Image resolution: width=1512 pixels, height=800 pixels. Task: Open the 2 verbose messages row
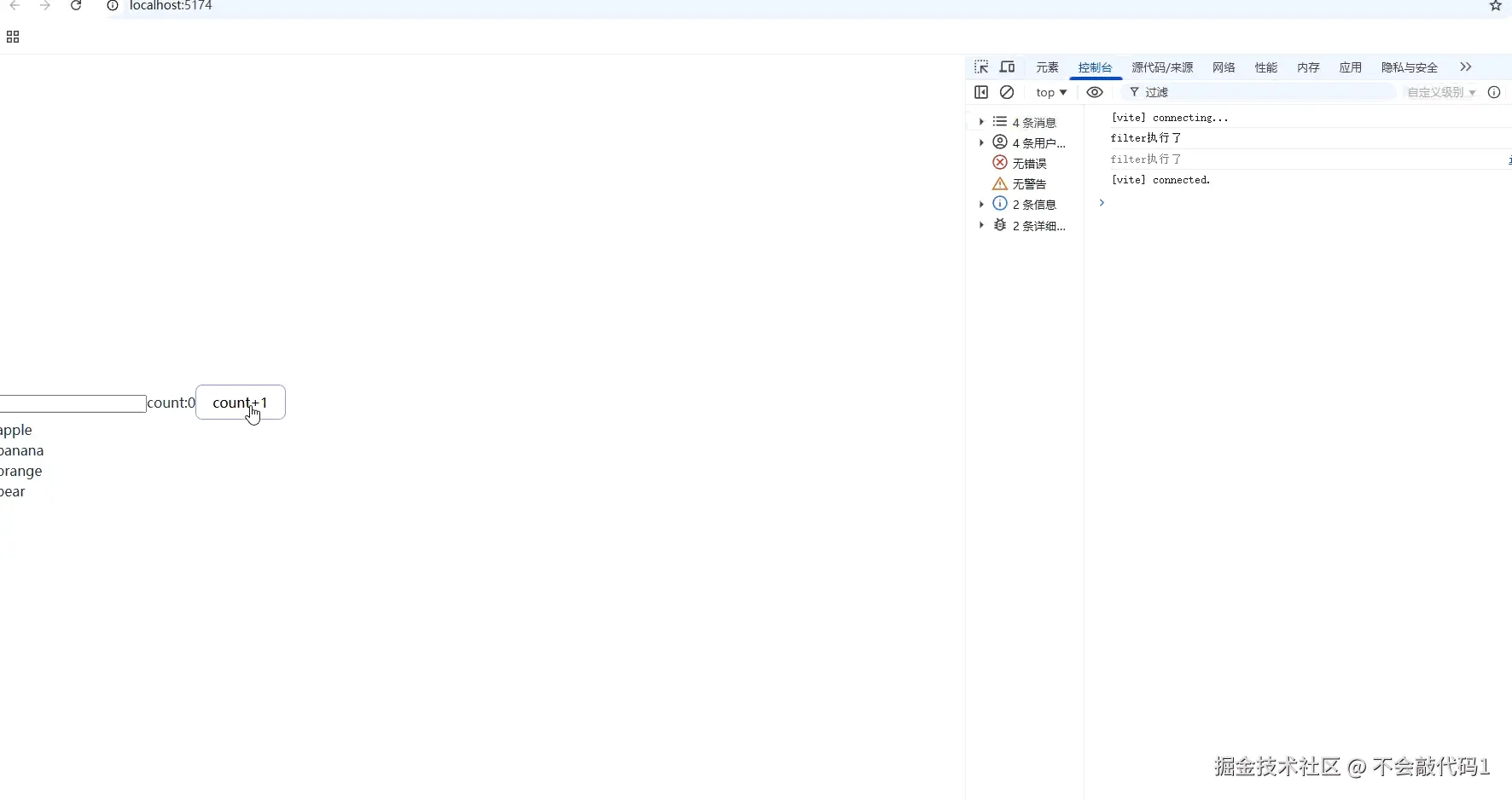coord(1025,225)
